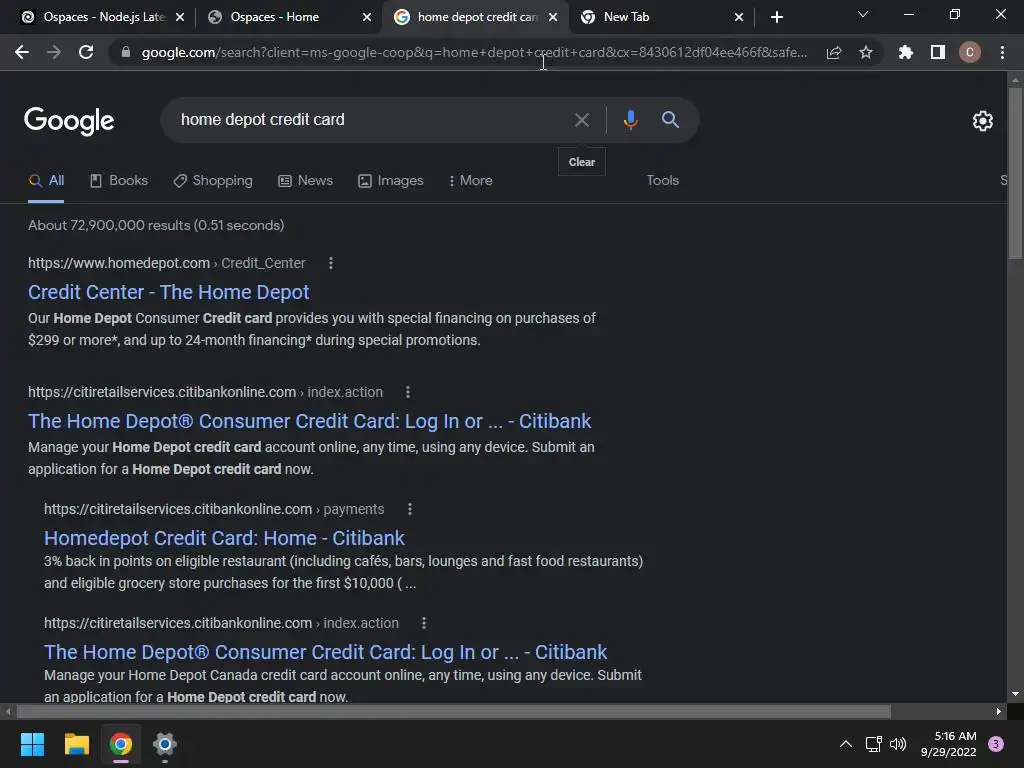Viewport: 1024px width, 768px height.
Task: Click the Chrome taskbar icon
Action: 121,744
